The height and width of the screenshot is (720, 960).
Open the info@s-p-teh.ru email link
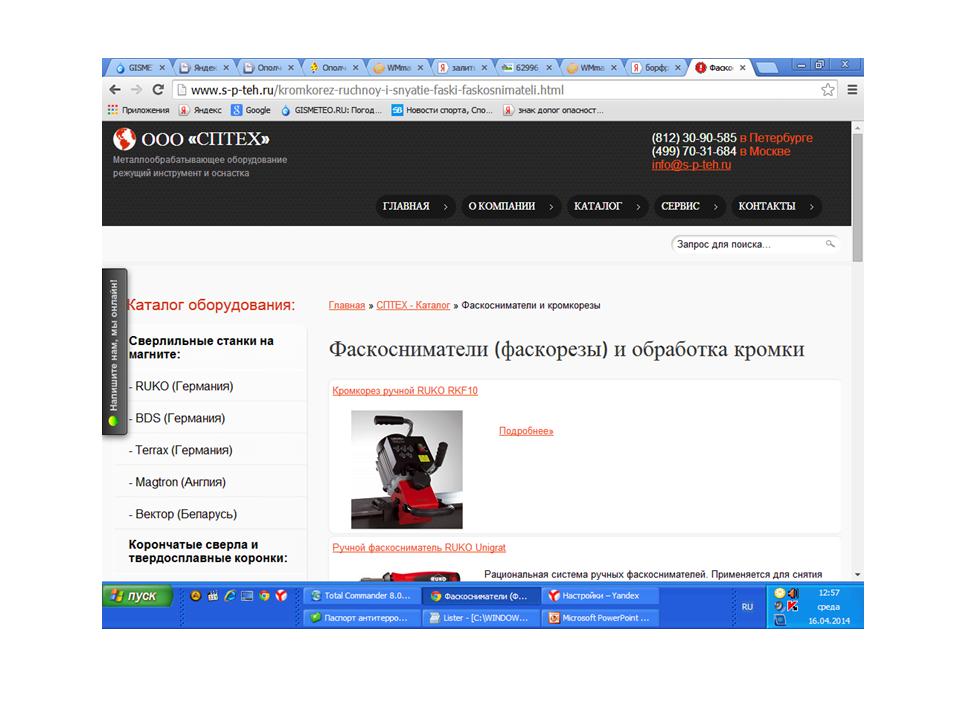coord(691,165)
